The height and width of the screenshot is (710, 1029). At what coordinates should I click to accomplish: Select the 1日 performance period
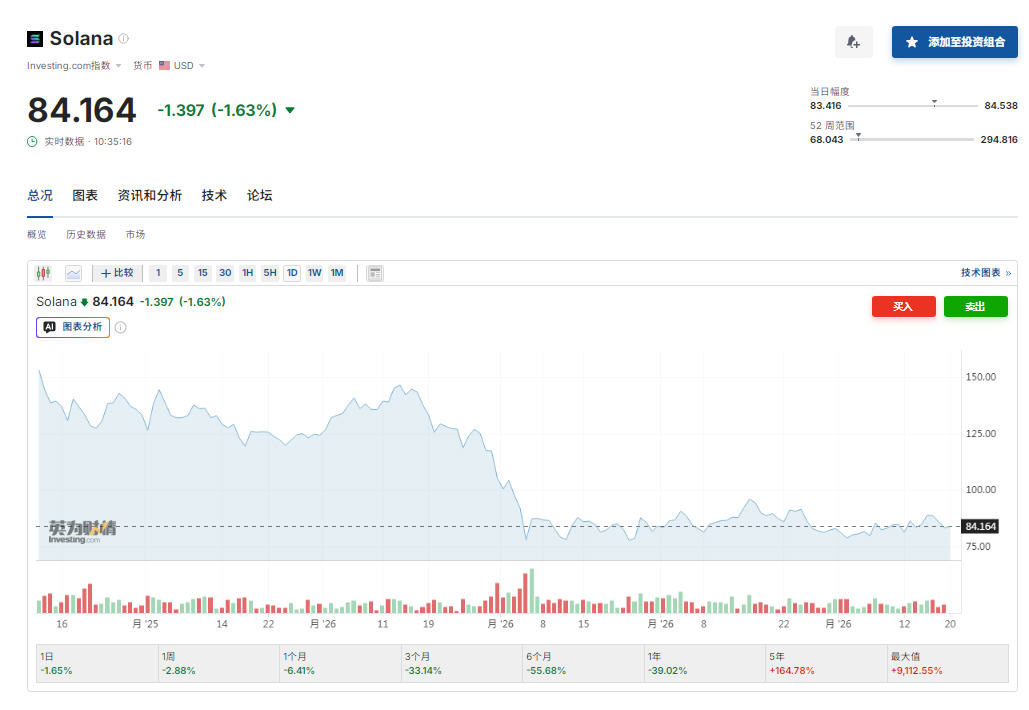[97, 663]
